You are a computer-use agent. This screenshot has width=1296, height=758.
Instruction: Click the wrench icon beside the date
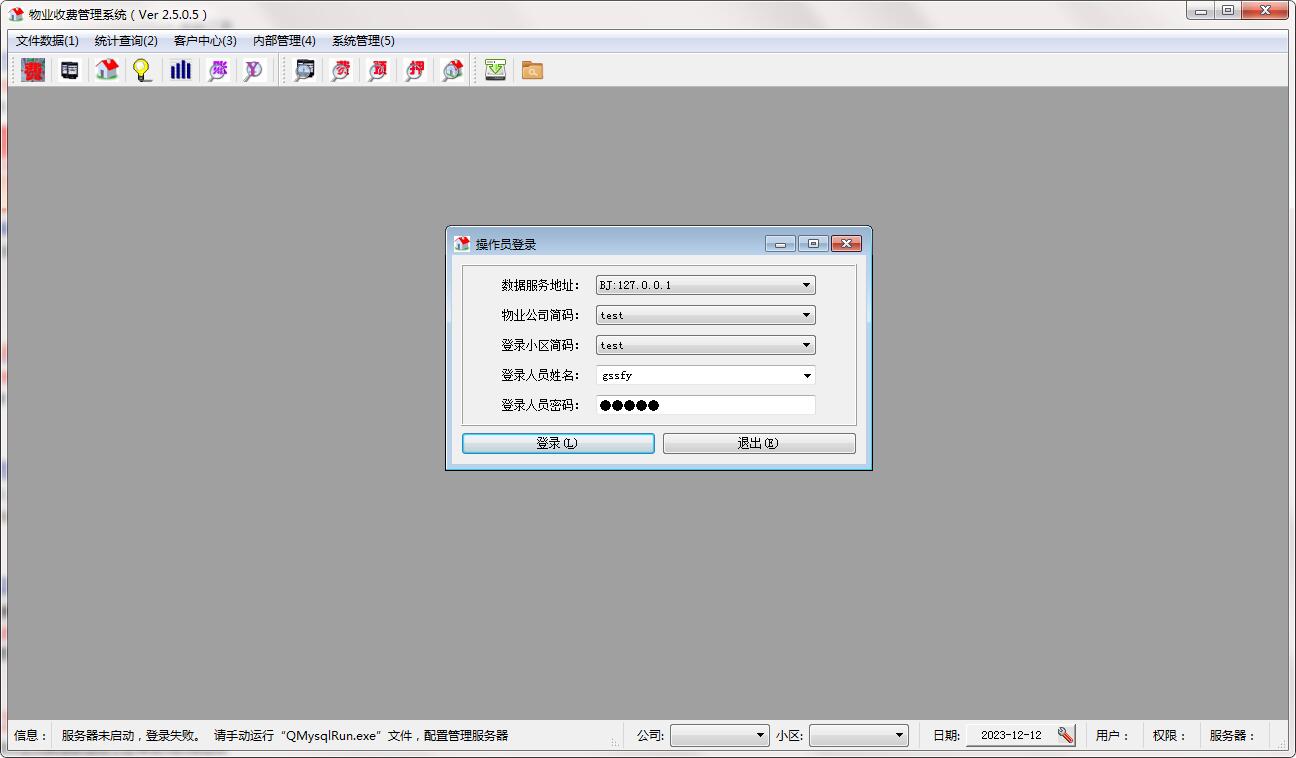1066,735
